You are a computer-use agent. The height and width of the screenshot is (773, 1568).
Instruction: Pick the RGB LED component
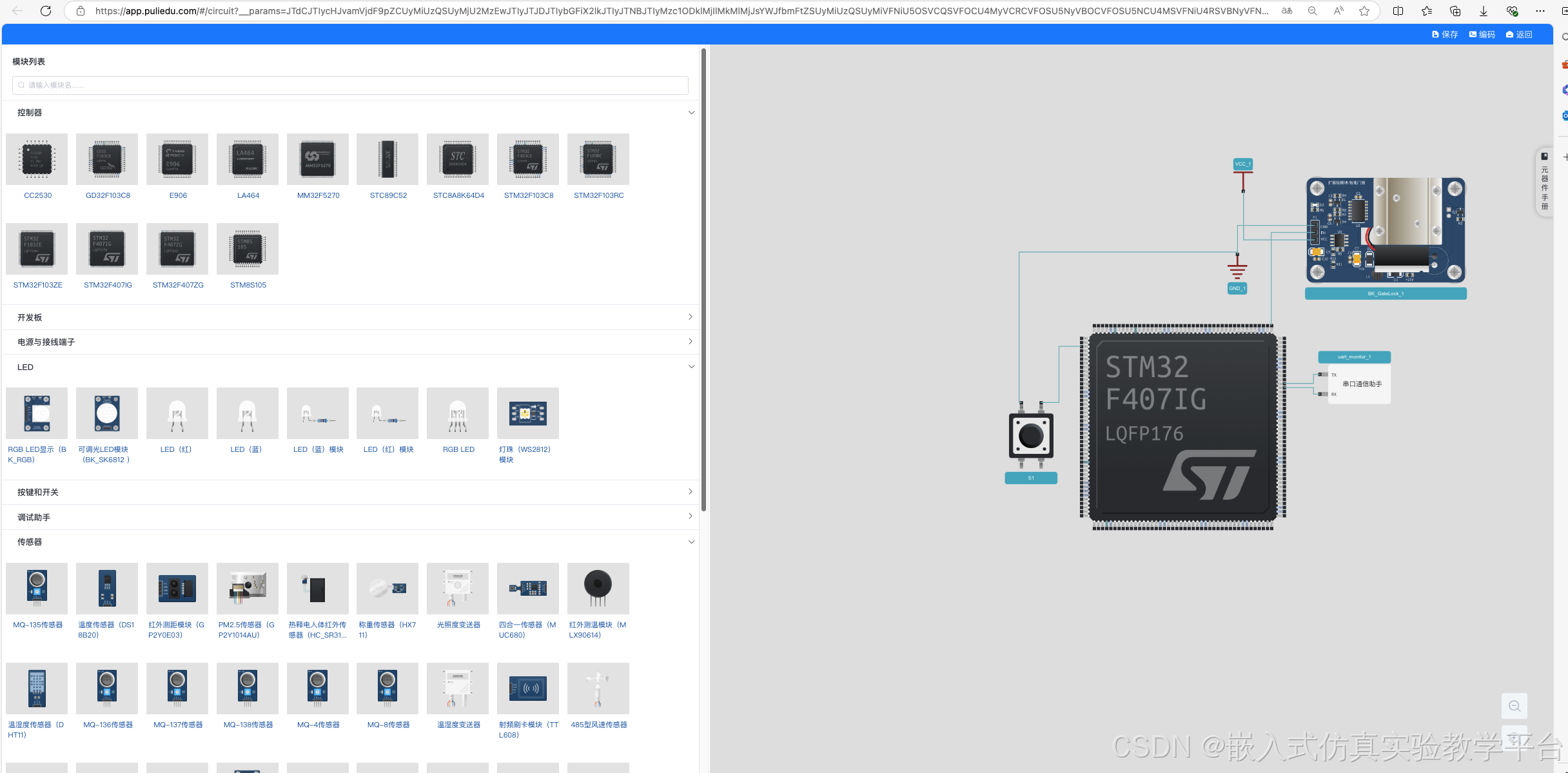(x=458, y=413)
